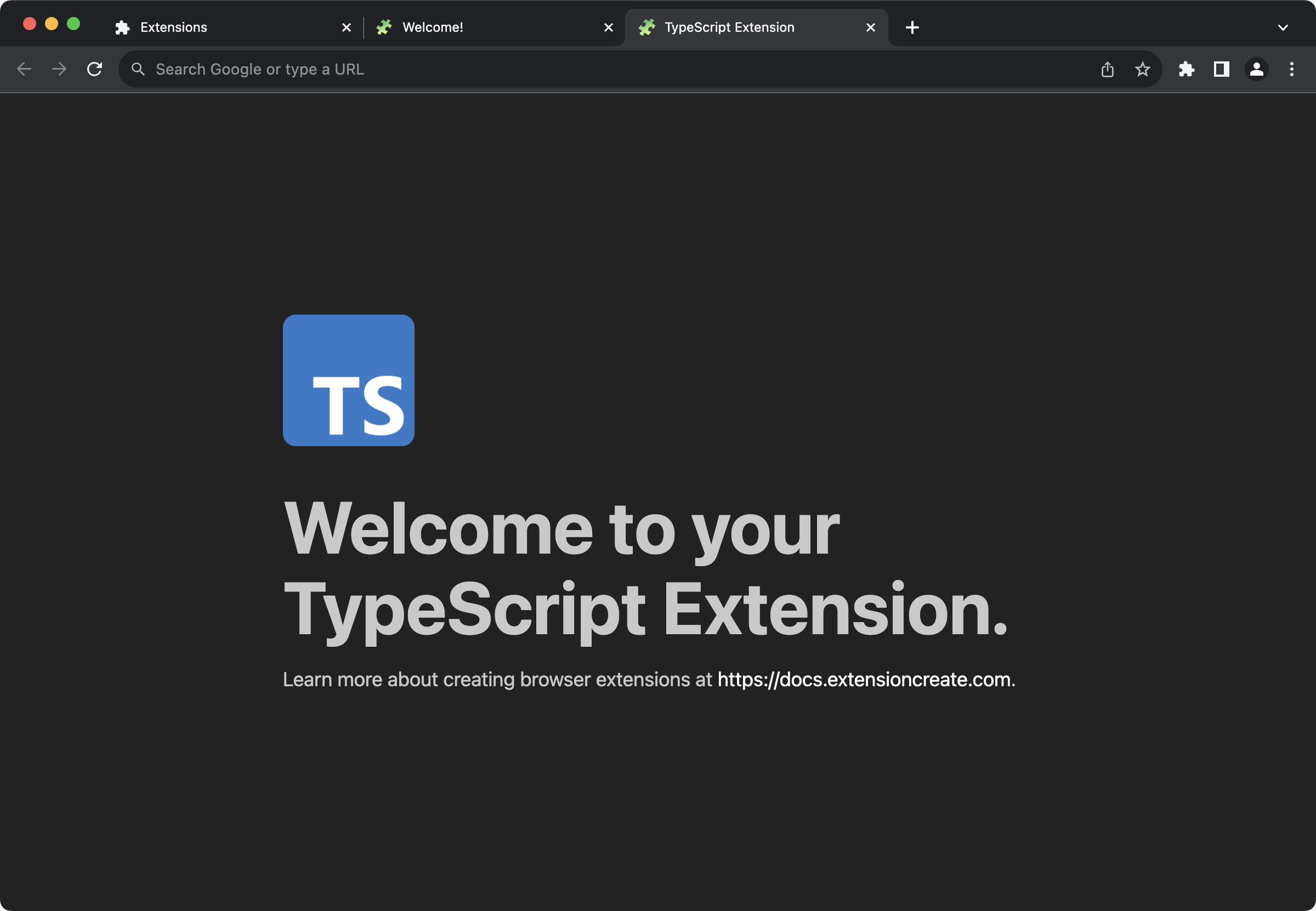This screenshot has width=1316, height=911.
Task: Click the Extensions tab puzzle favicon
Action: tap(122, 27)
